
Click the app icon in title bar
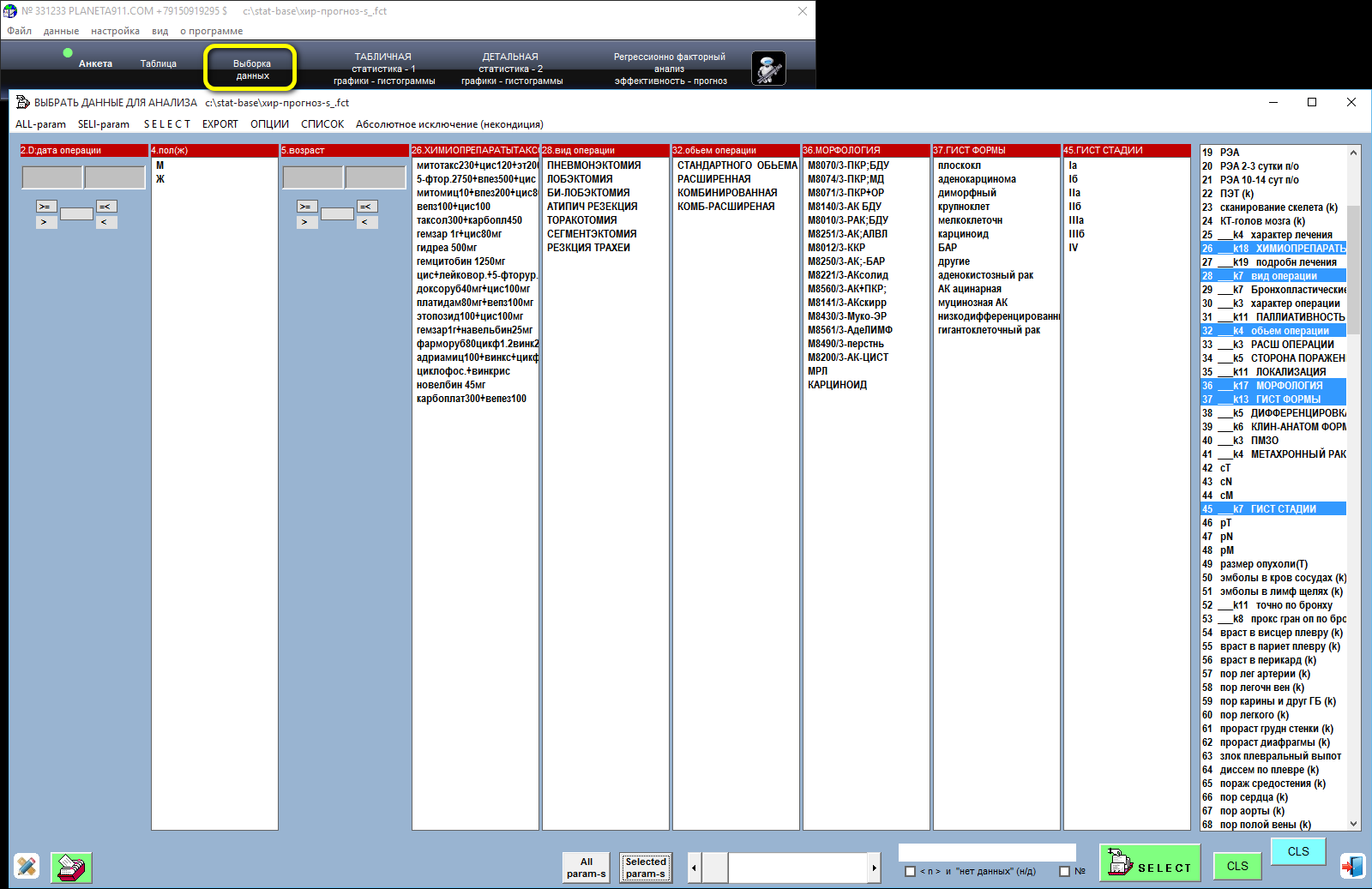point(10,11)
